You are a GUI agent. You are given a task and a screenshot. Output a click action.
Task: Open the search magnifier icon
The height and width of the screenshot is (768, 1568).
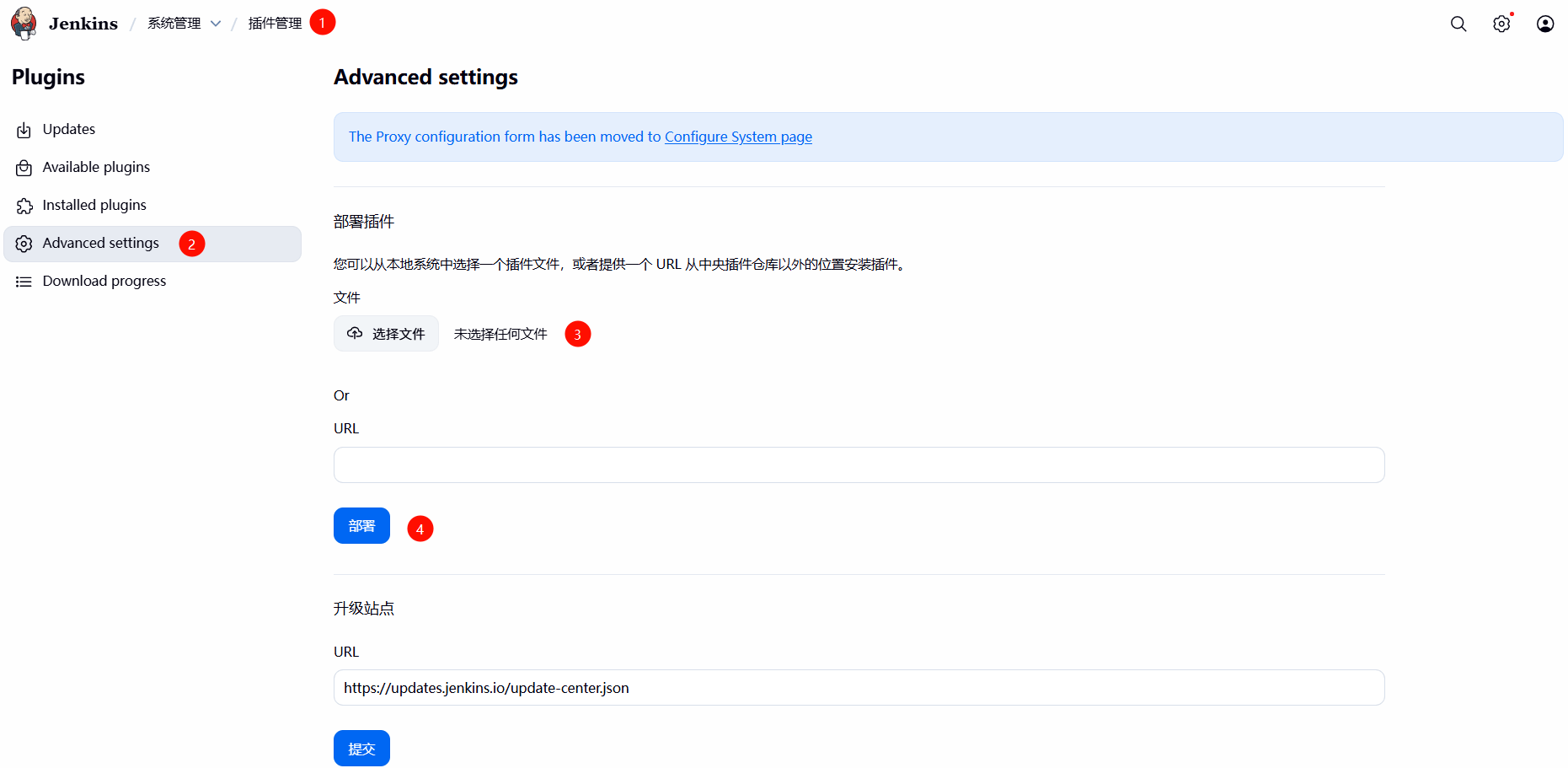(1458, 24)
